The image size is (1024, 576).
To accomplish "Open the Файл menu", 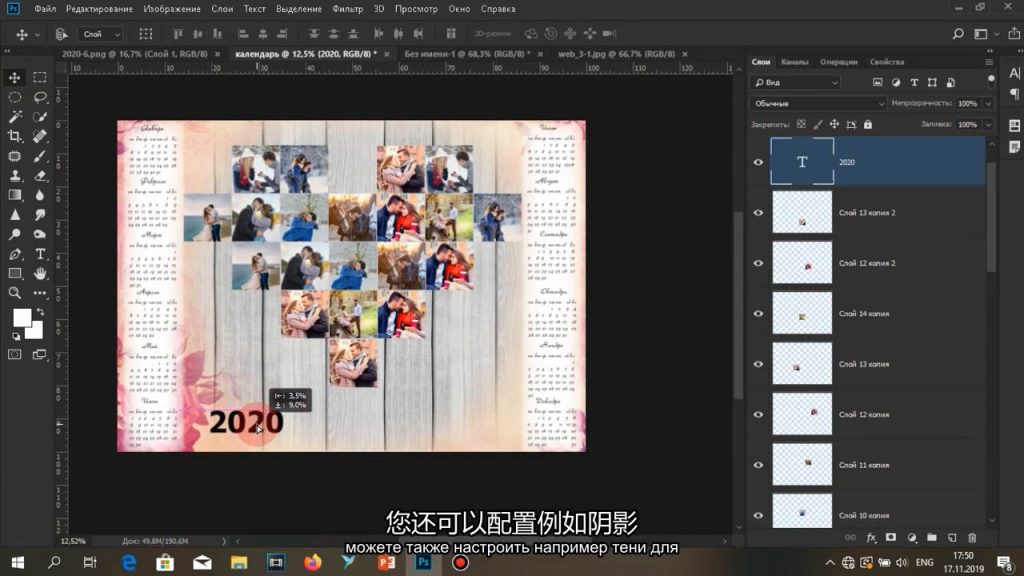I will [x=45, y=9].
